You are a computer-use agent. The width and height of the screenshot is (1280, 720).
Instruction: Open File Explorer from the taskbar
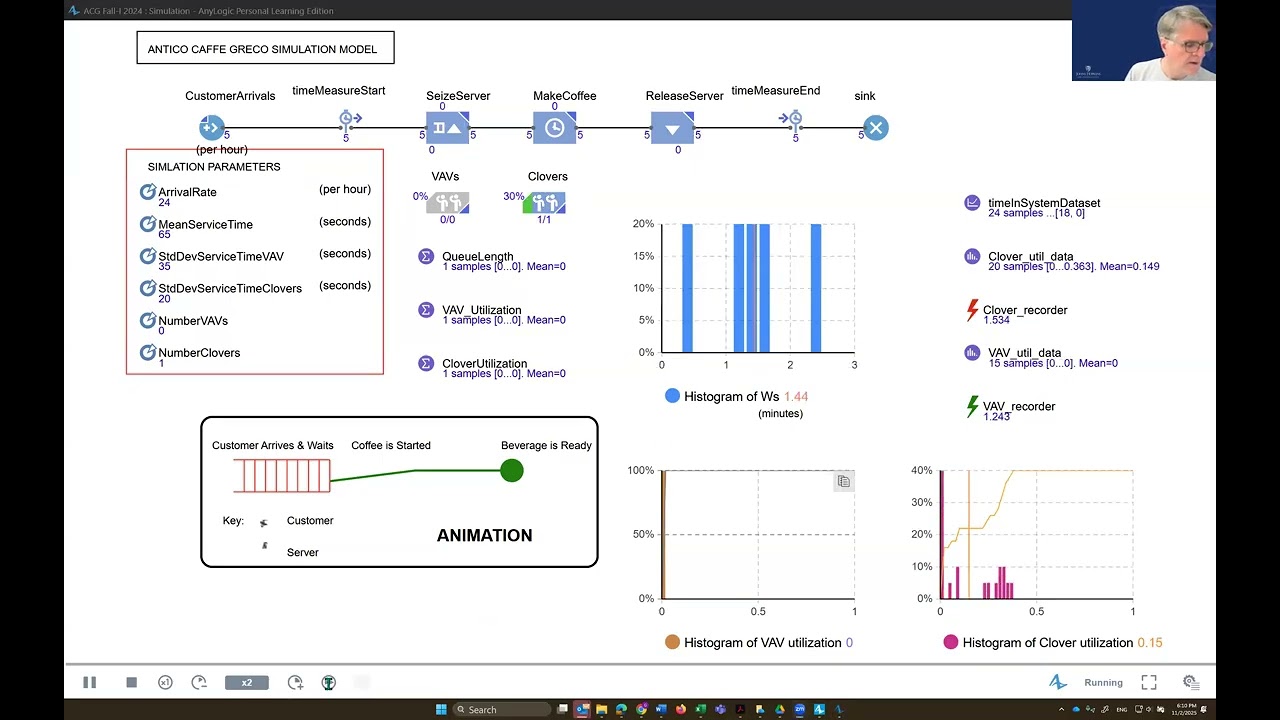601,709
